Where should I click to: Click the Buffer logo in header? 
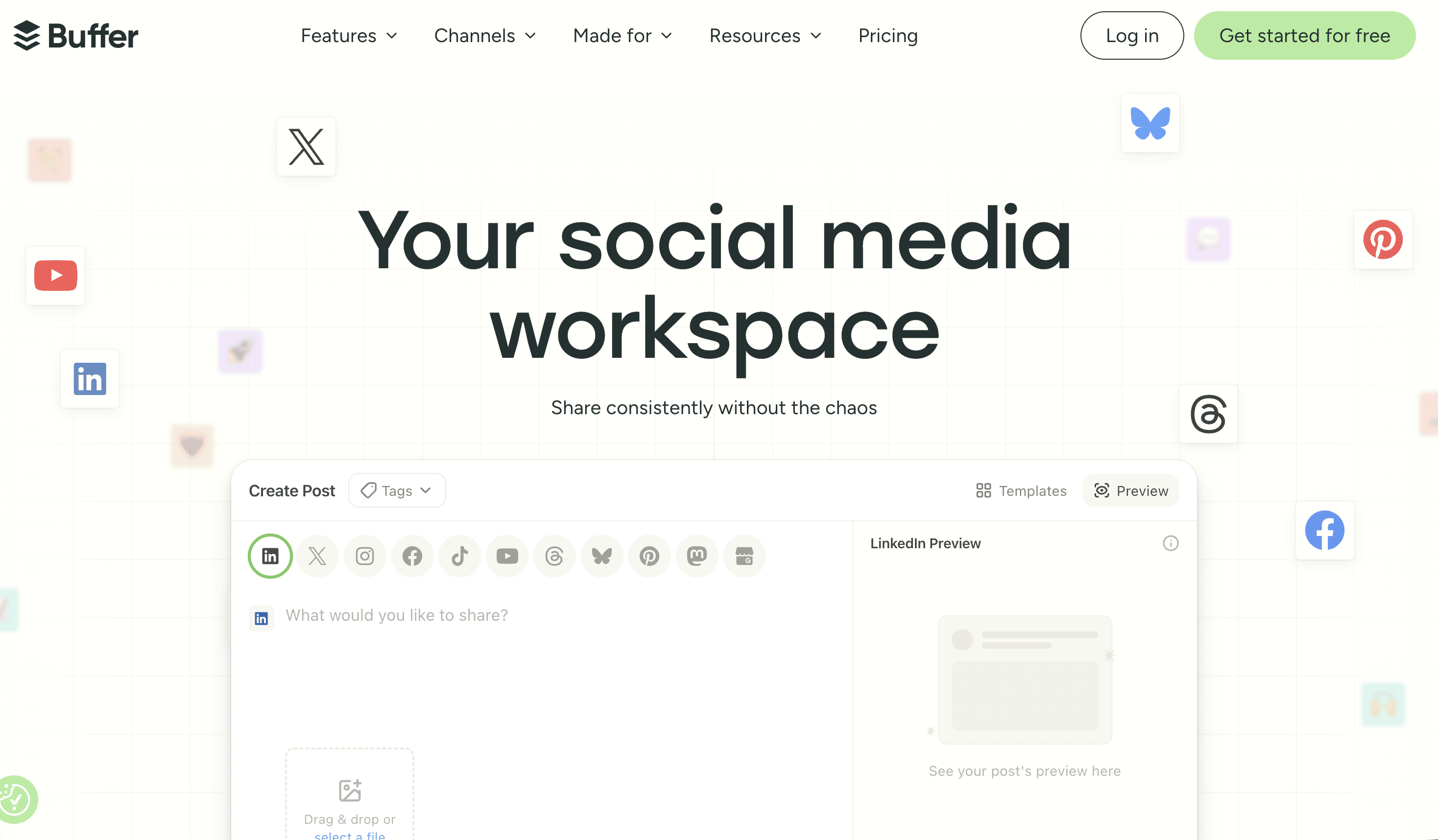pos(75,35)
